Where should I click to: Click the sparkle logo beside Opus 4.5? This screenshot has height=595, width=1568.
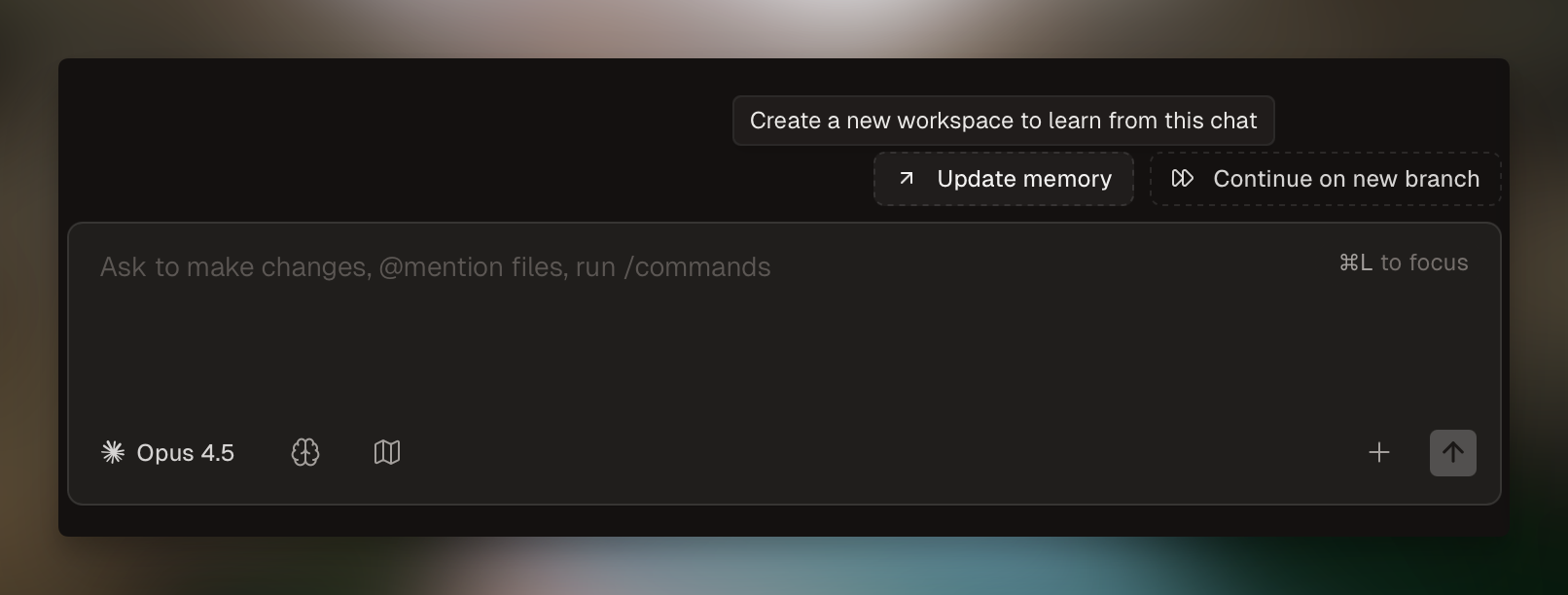113,452
